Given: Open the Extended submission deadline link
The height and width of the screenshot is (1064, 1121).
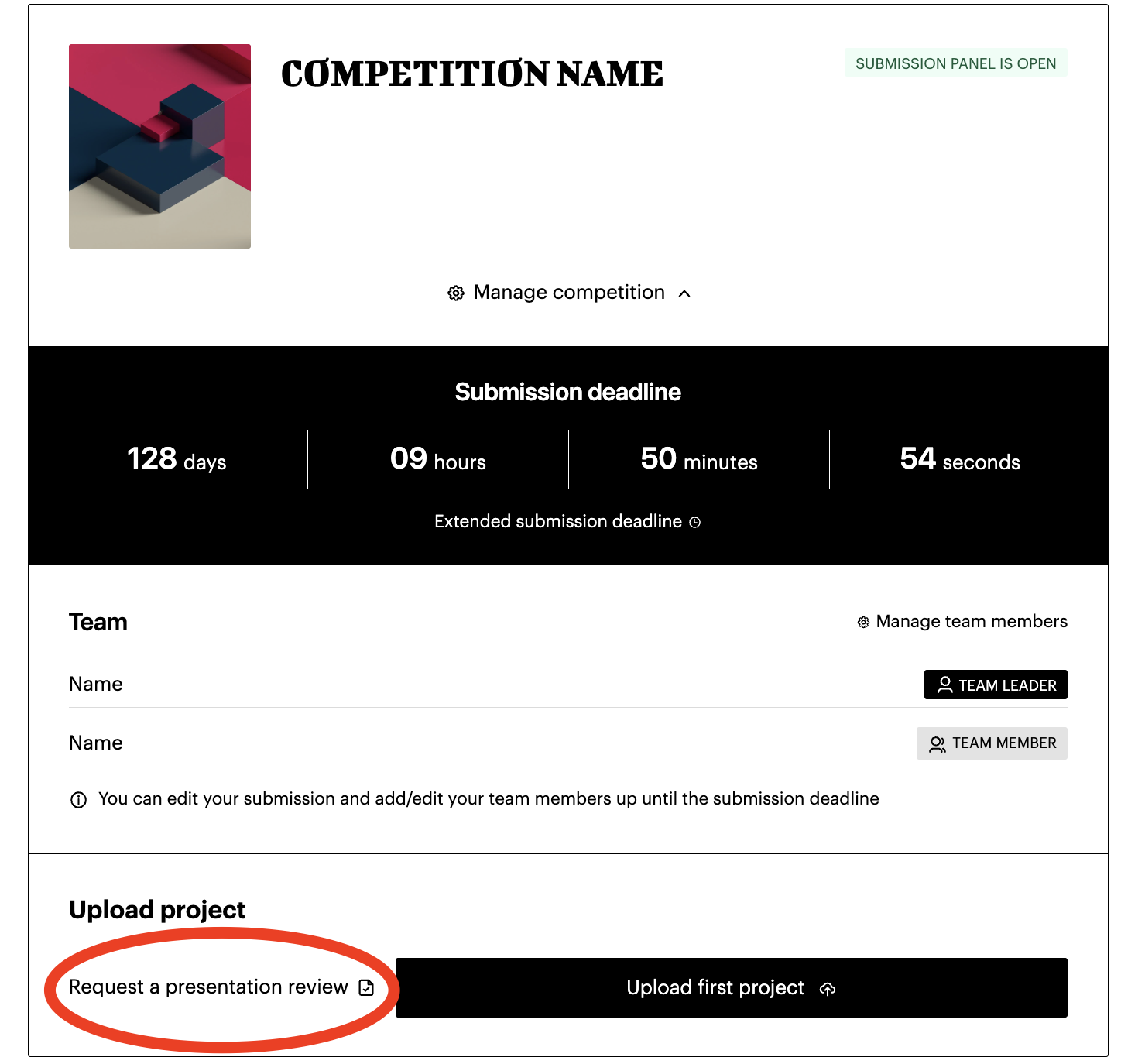Looking at the screenshot, I should click(557, 522).
